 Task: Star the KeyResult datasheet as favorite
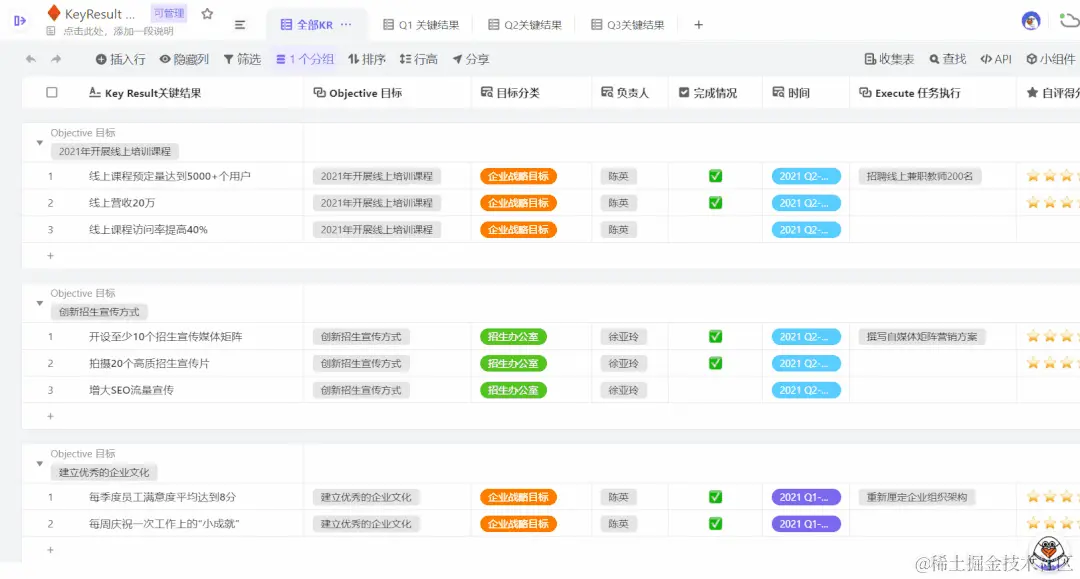click(x=207, y=13)
